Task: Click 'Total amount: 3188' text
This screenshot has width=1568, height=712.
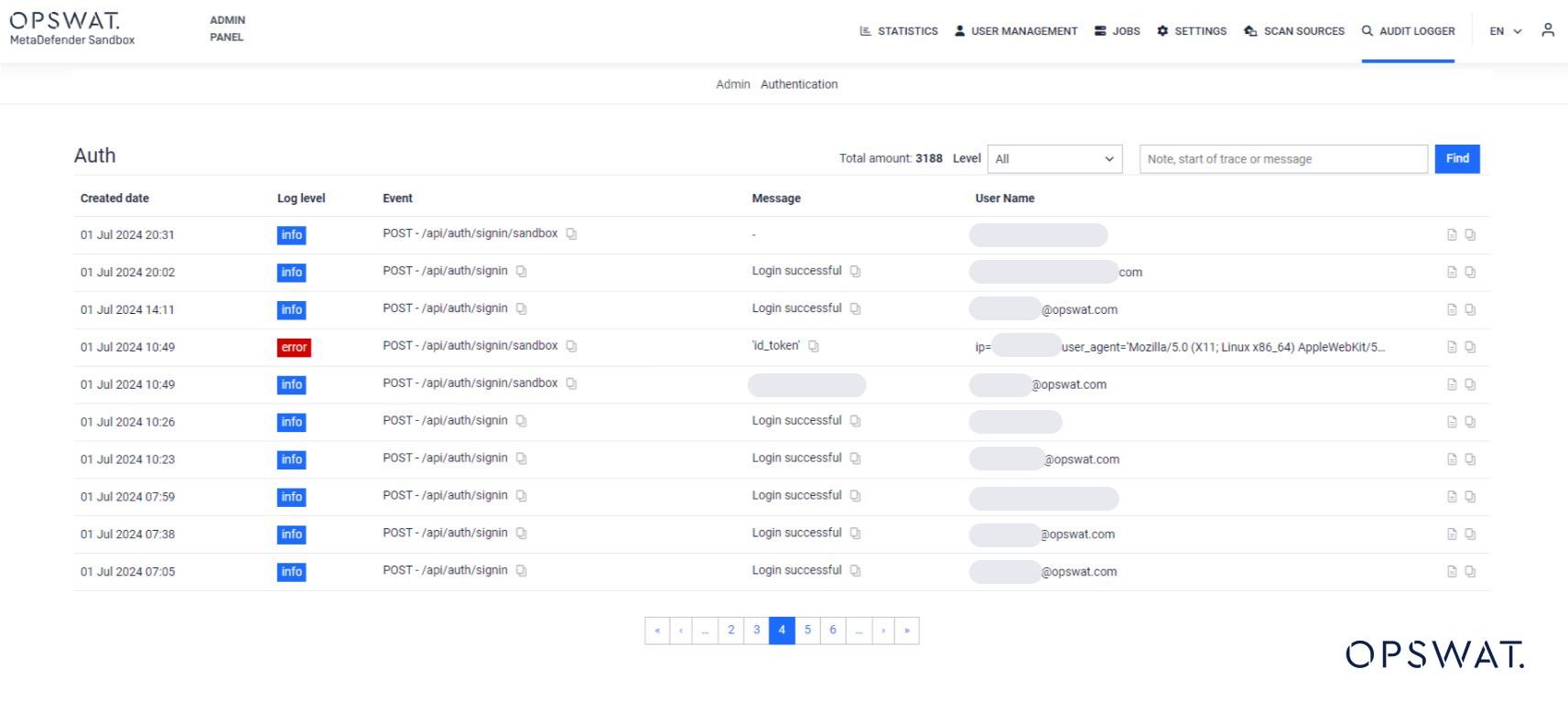Action: [891, 159]
